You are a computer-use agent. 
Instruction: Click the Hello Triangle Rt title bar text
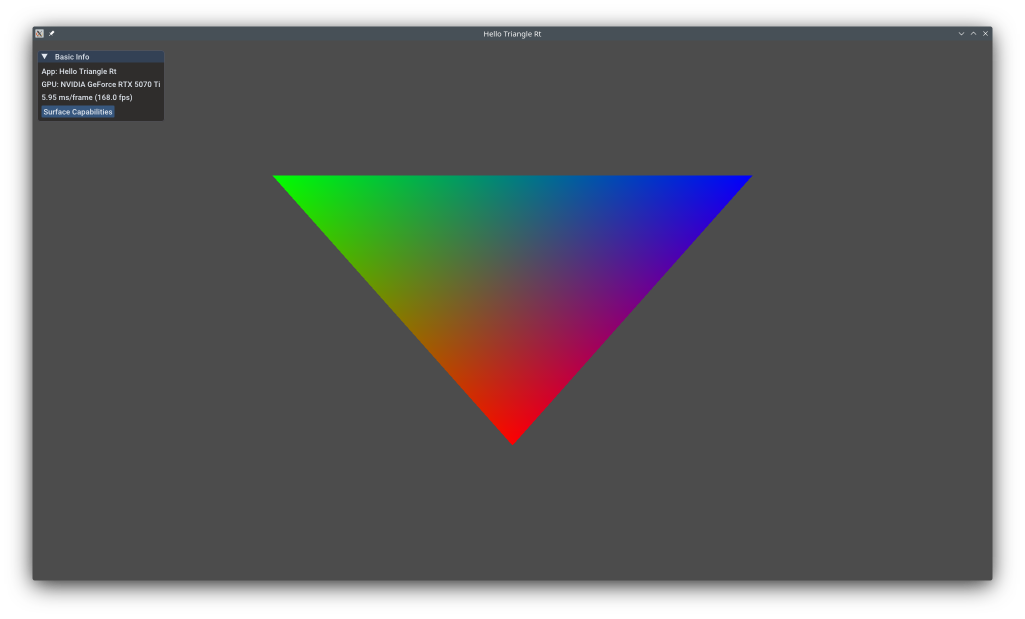[512, 32]
